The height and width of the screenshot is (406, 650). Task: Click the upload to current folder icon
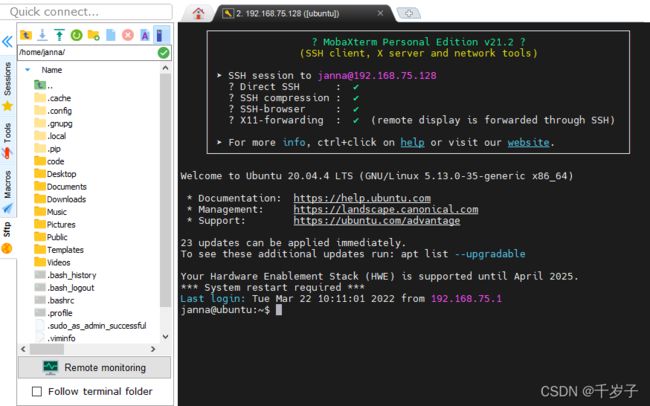(59, 35)
